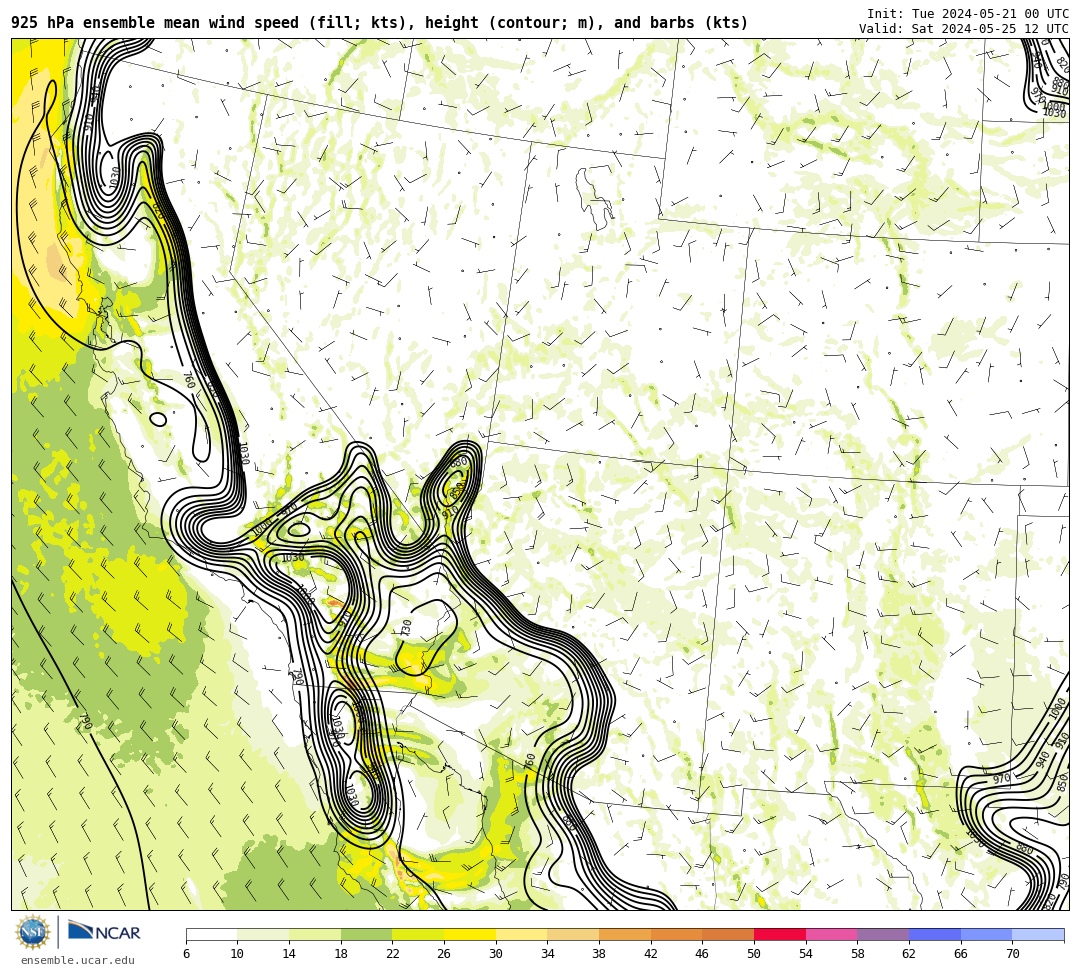This screenshot has height=973, width=1080.
Task: Click the colorbar tick label '70'
Action: click(x=1012, y=954)
